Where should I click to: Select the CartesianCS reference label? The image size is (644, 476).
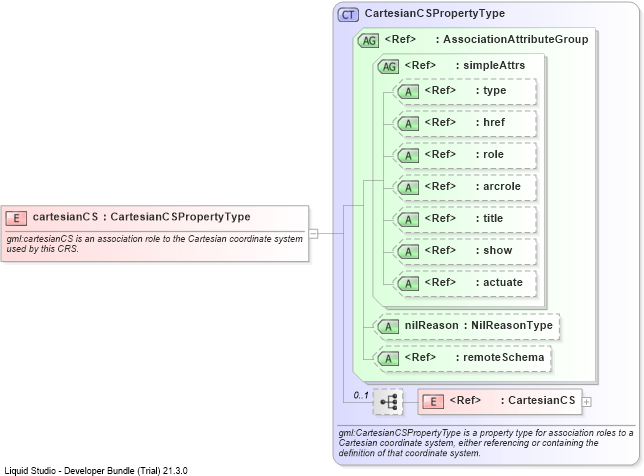pyautogui.click(x=541, y=400)
